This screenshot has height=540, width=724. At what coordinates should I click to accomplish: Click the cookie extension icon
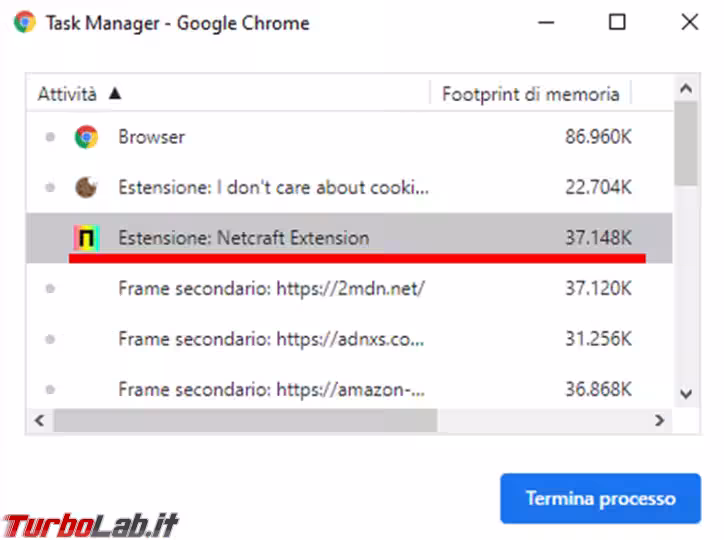[x=86, y=187]
